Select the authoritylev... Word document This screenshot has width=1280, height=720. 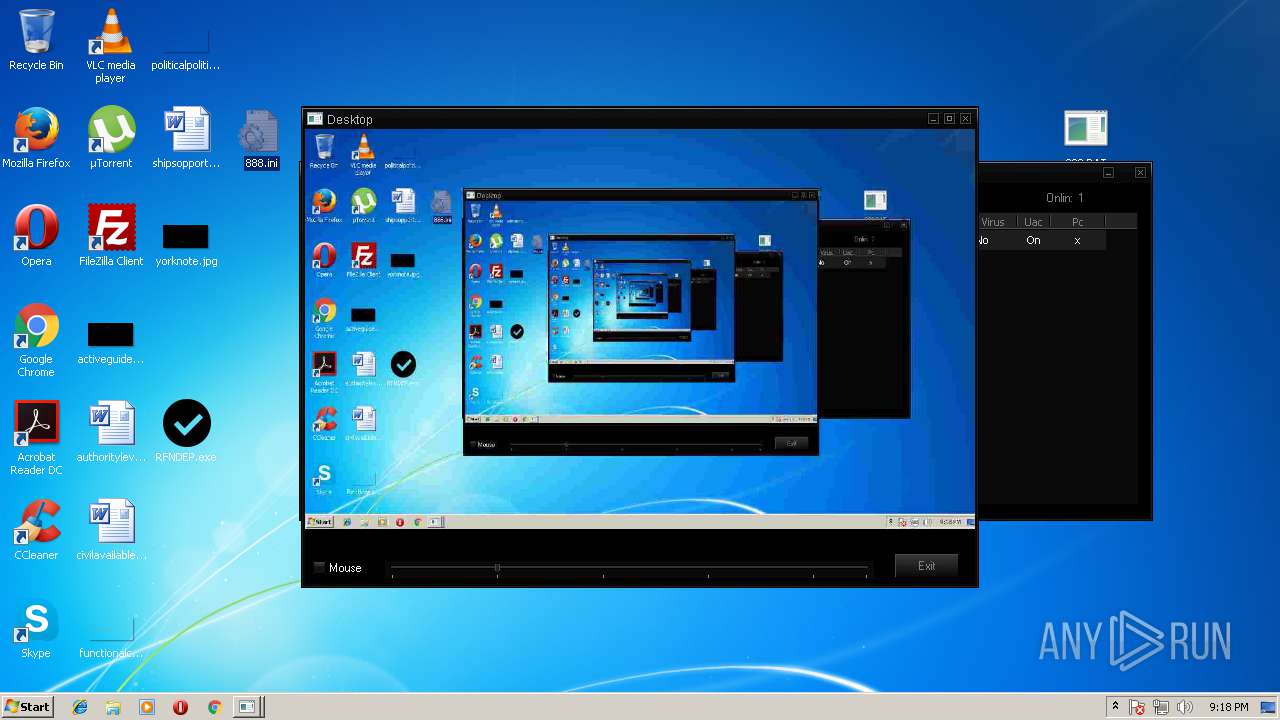pyautogui.click(x=111, y=432)
